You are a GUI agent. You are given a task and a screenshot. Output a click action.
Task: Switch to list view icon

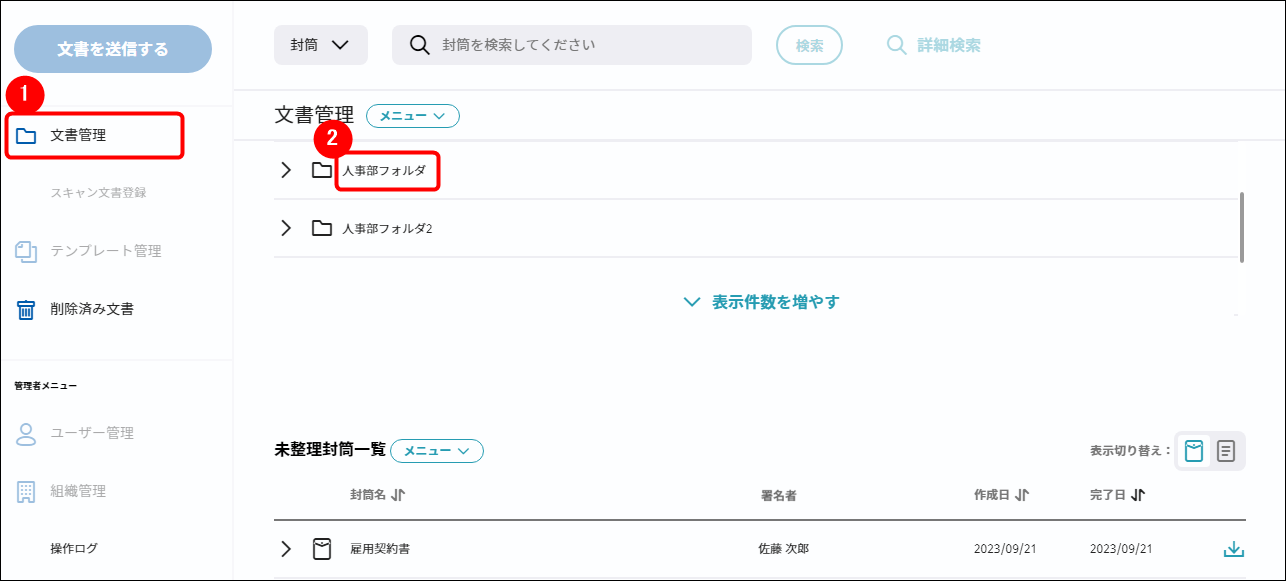tap(1226, 451)
